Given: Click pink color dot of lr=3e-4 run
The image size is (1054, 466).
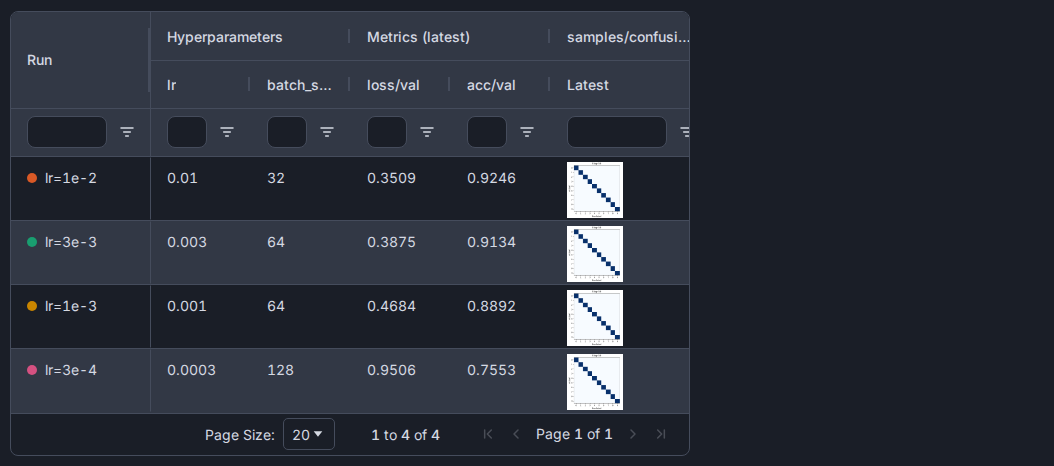Looking at the screenshot, I should (32, 370).
